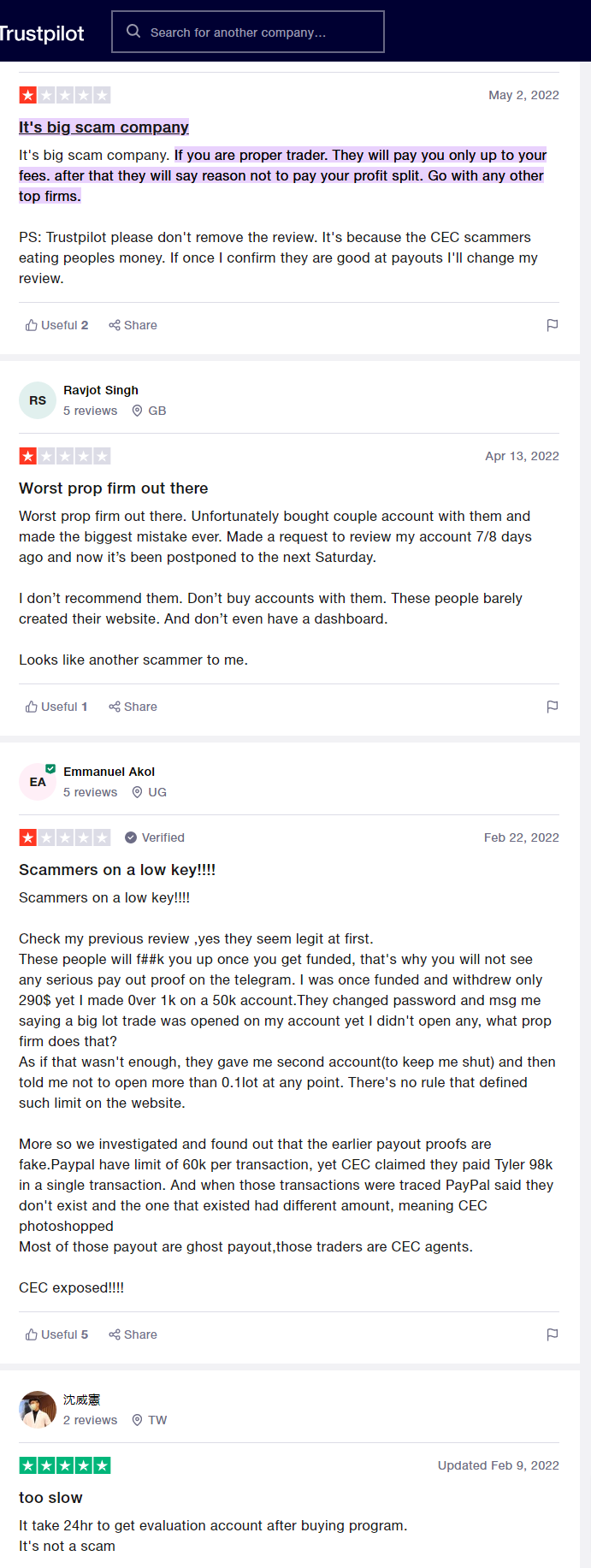The height and width of the screenshot is (1568, 591).
Task: Mark the May 2 review as Useful
Action: click(x=56, y=325)
